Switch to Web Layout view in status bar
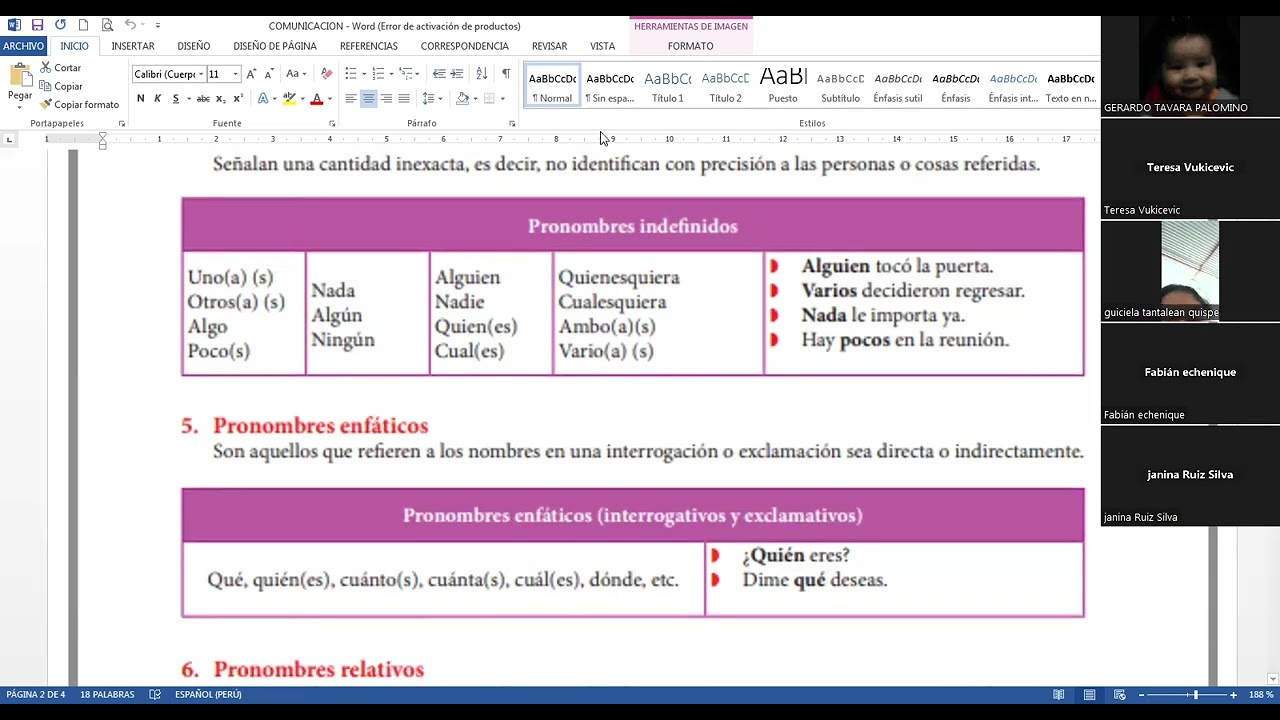Image resolution: width=1280 pixels, height=720 pixels. point(1120,694)
